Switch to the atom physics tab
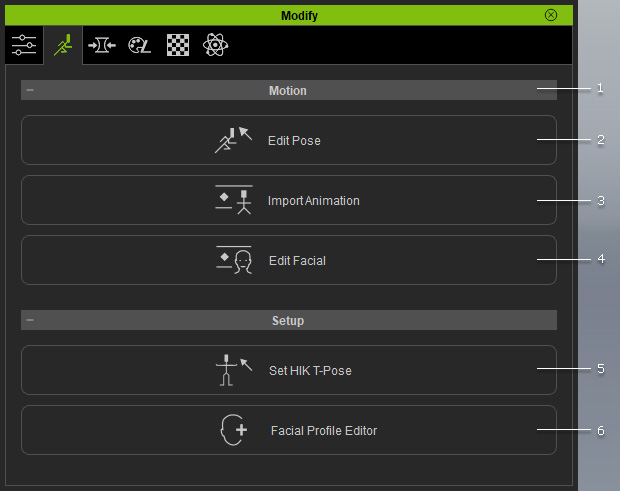Image resolution: width=620 pixels, height=491 pixels. point(214,46)
